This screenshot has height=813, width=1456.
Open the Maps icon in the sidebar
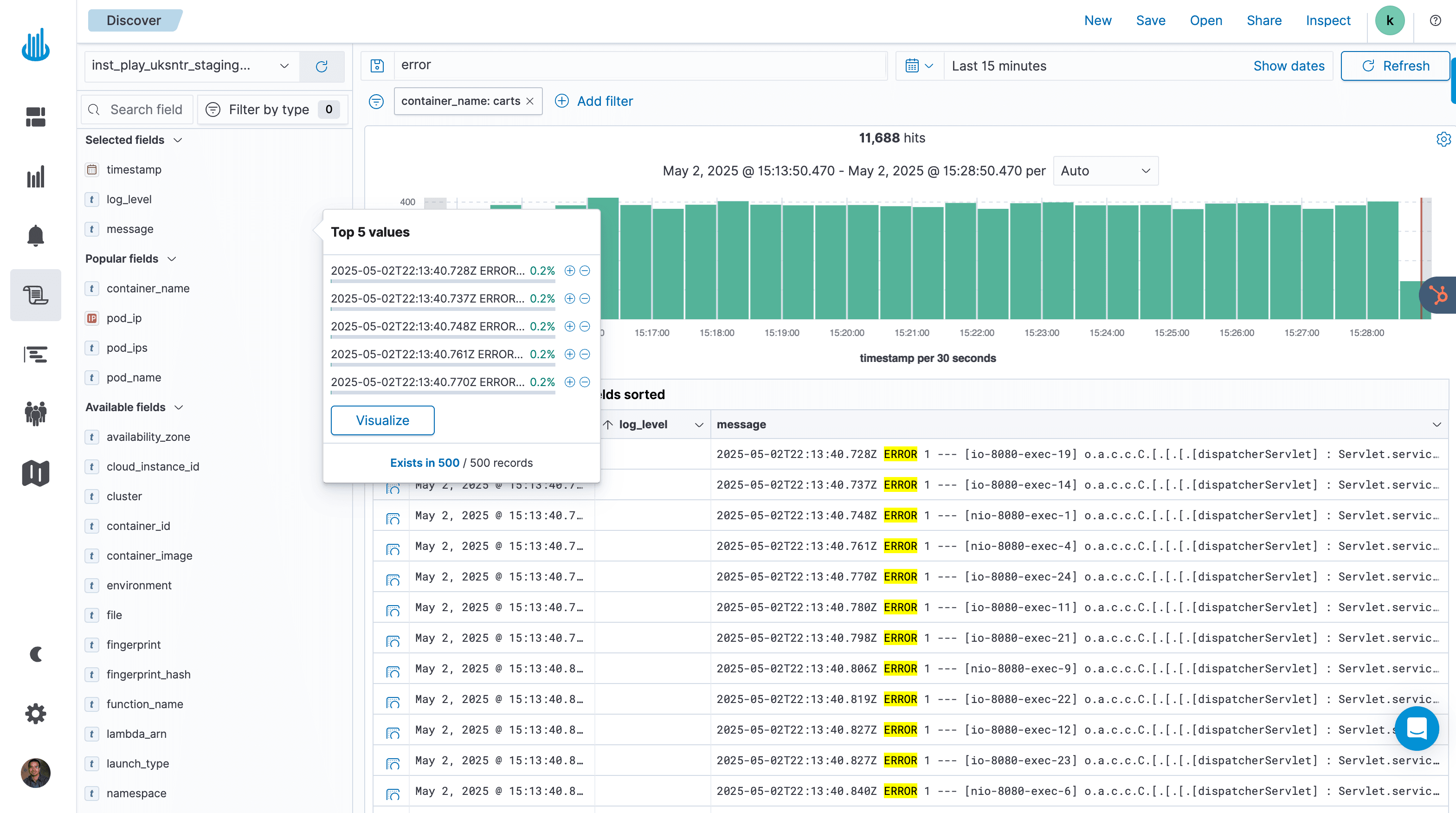[36, 473]
